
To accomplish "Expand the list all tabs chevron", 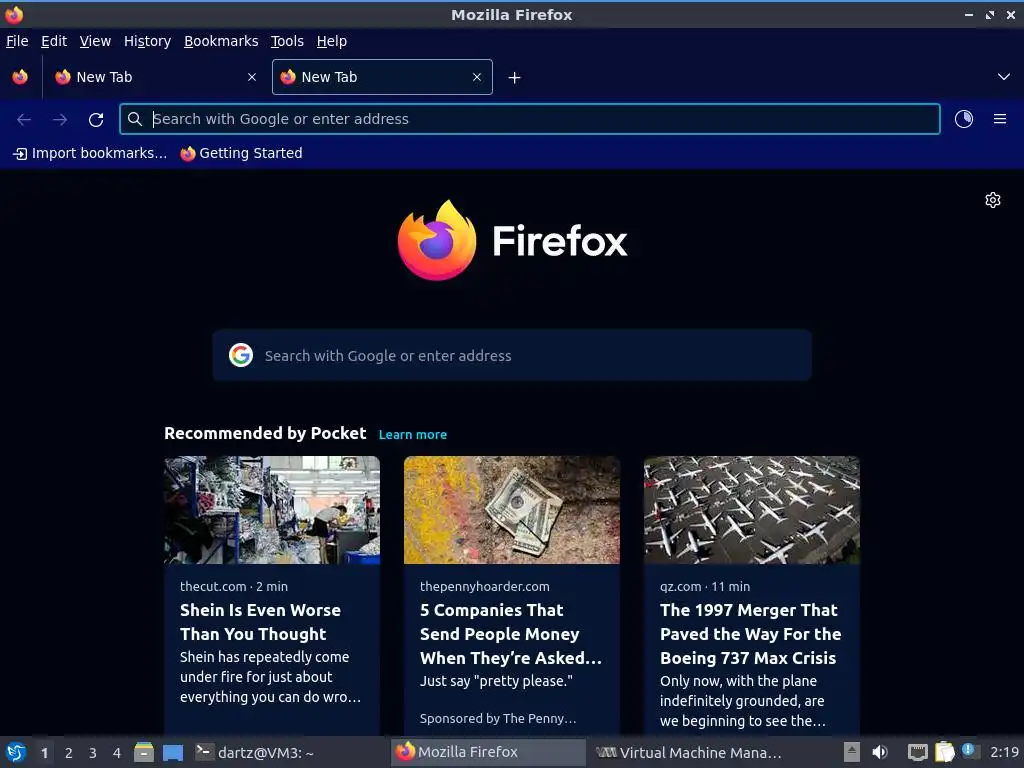I will click(1004, 77).
